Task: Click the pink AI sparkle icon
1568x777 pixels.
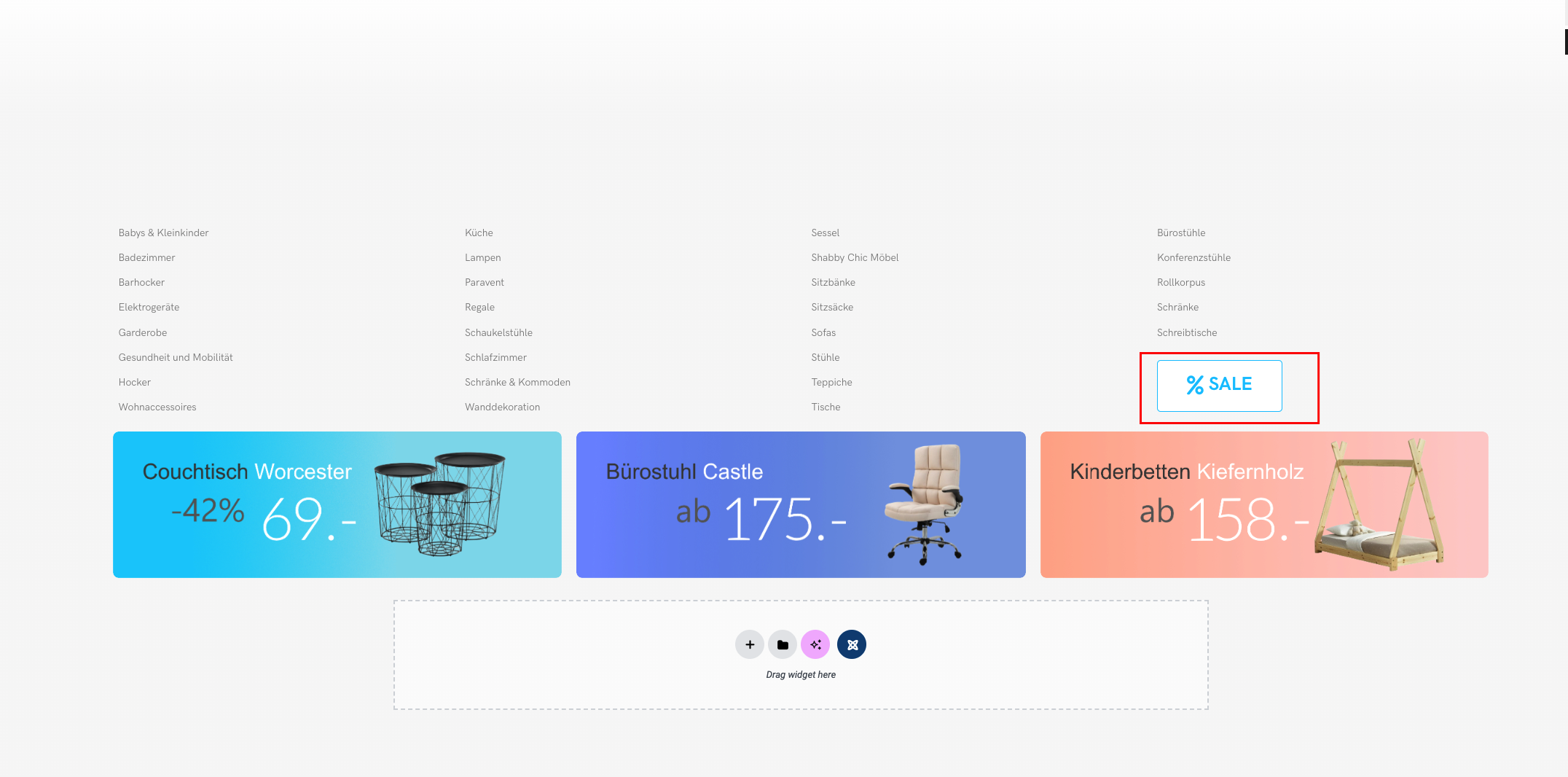Action: (815, 644)
